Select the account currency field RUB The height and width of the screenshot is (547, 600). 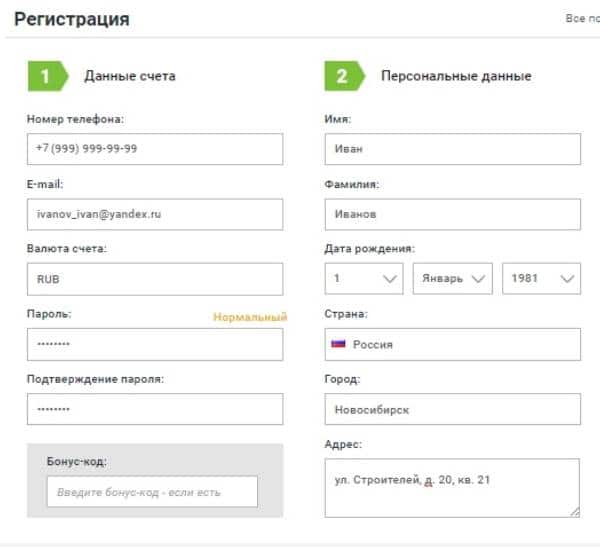155,279
